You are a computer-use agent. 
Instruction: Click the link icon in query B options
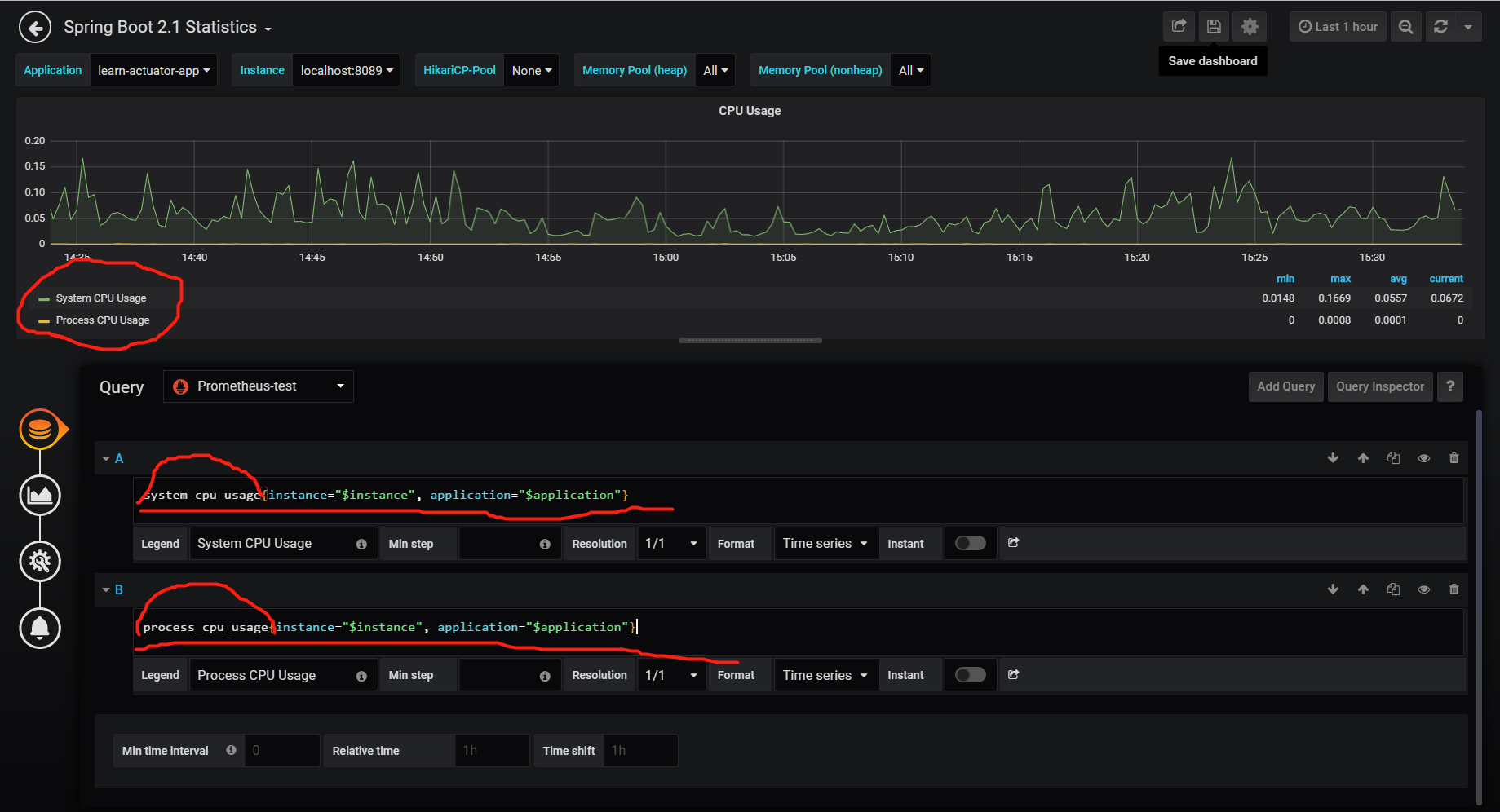[1014, 675]
